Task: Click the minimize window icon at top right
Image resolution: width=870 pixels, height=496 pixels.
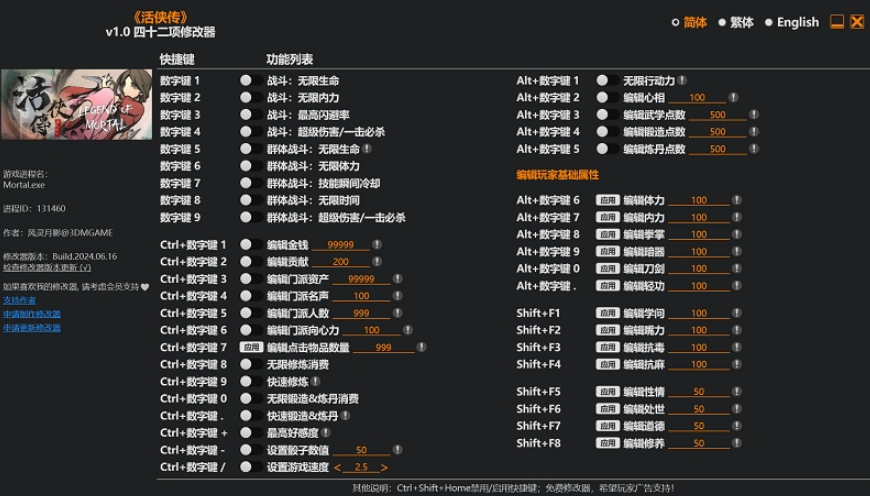Action: click(837, 22)
